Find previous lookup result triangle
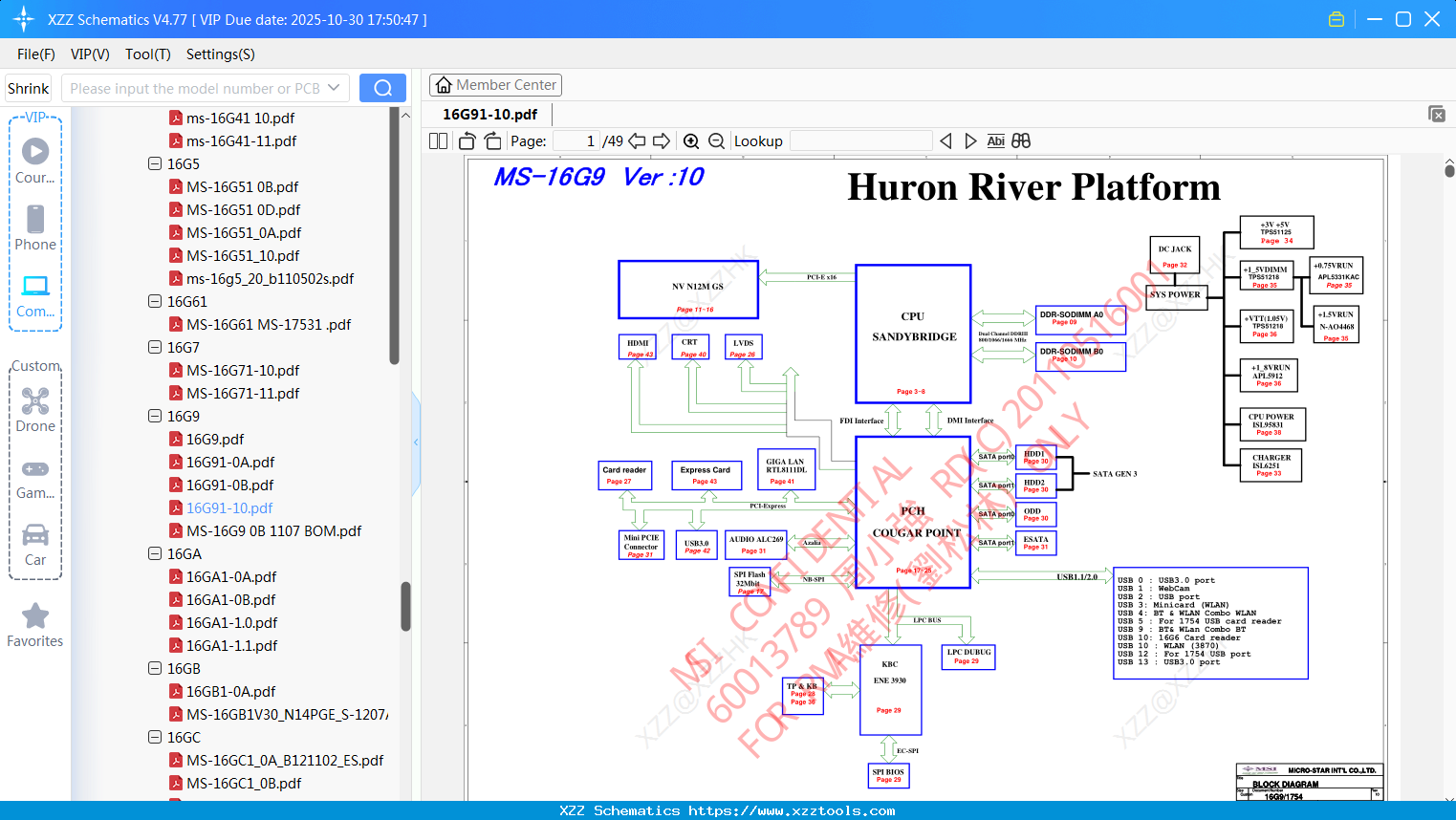The image size is (1456, 820). 945,140
